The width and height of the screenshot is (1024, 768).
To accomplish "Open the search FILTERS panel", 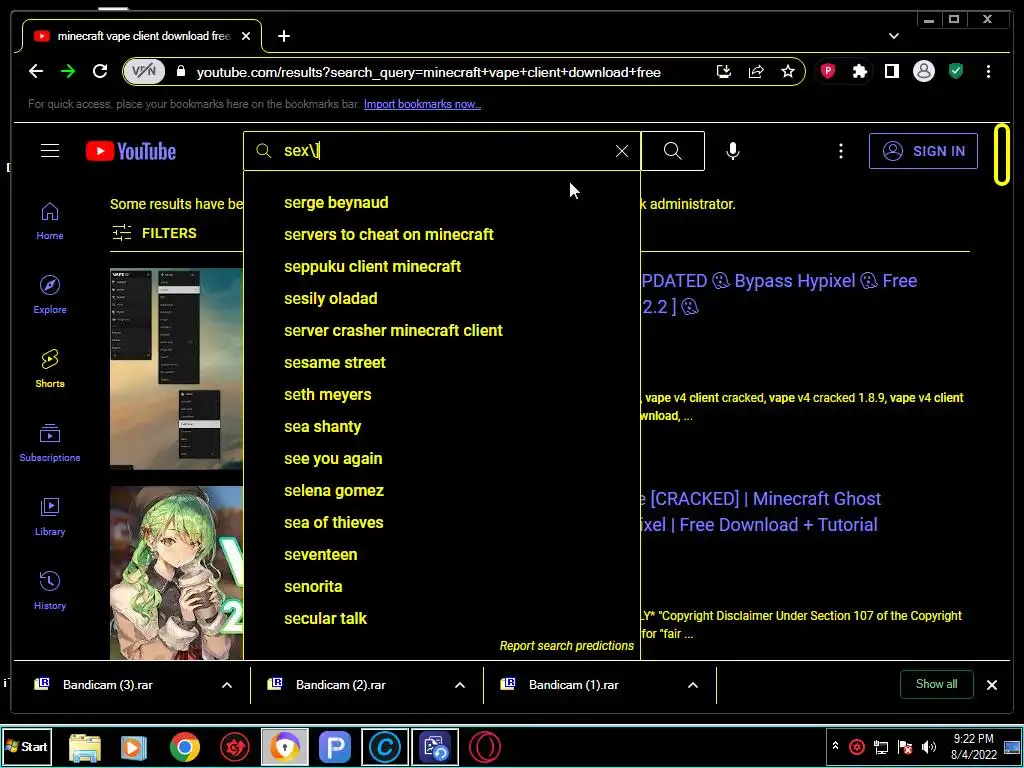I will pos(154,233).
